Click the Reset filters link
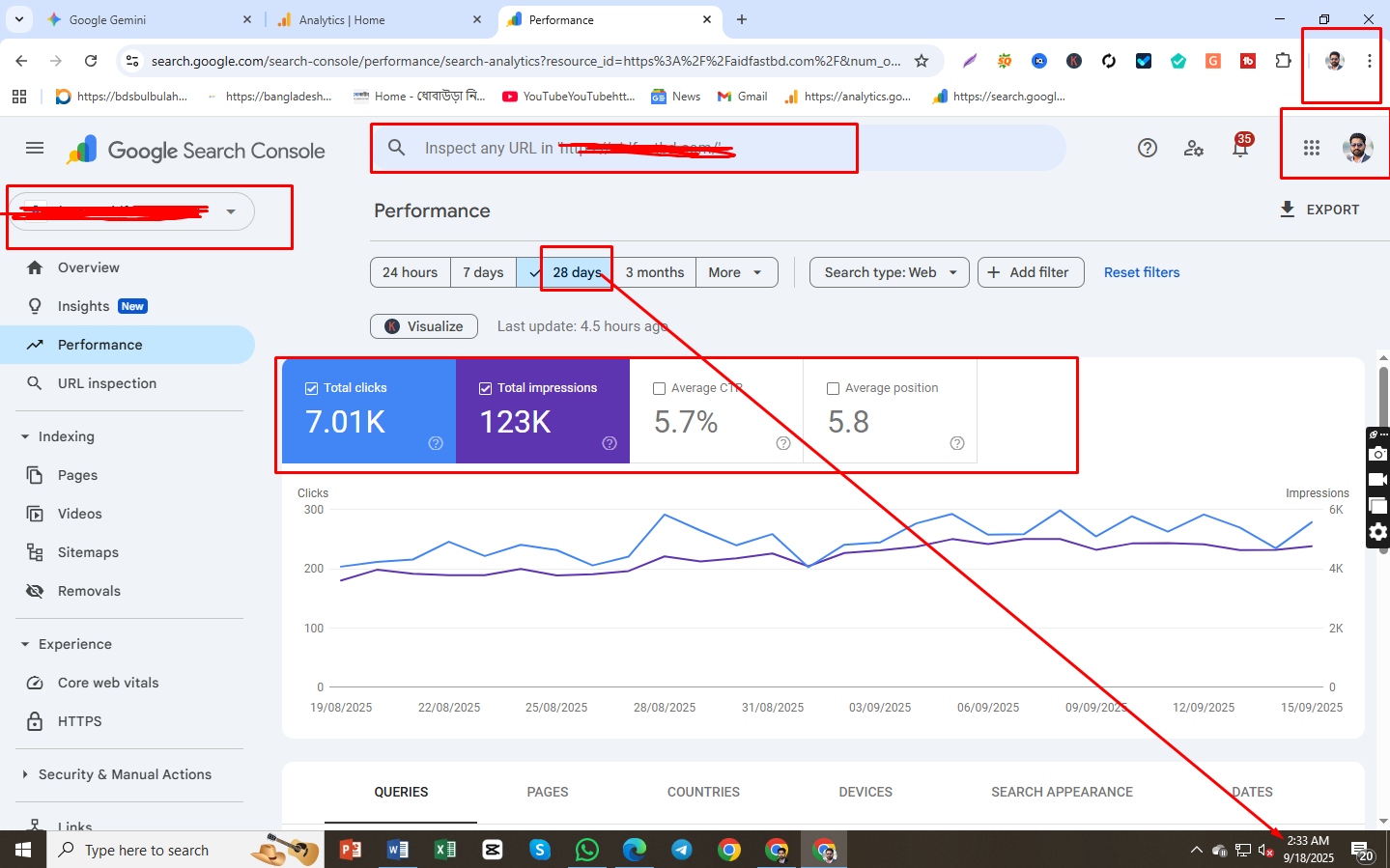This screenshot has height=868, width=1390. [x=1141, y=272]
